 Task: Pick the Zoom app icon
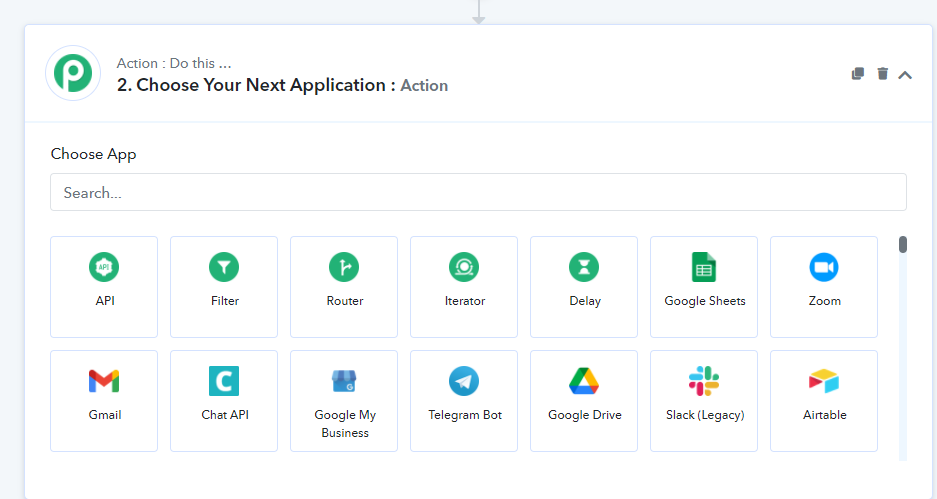(824, 267)
